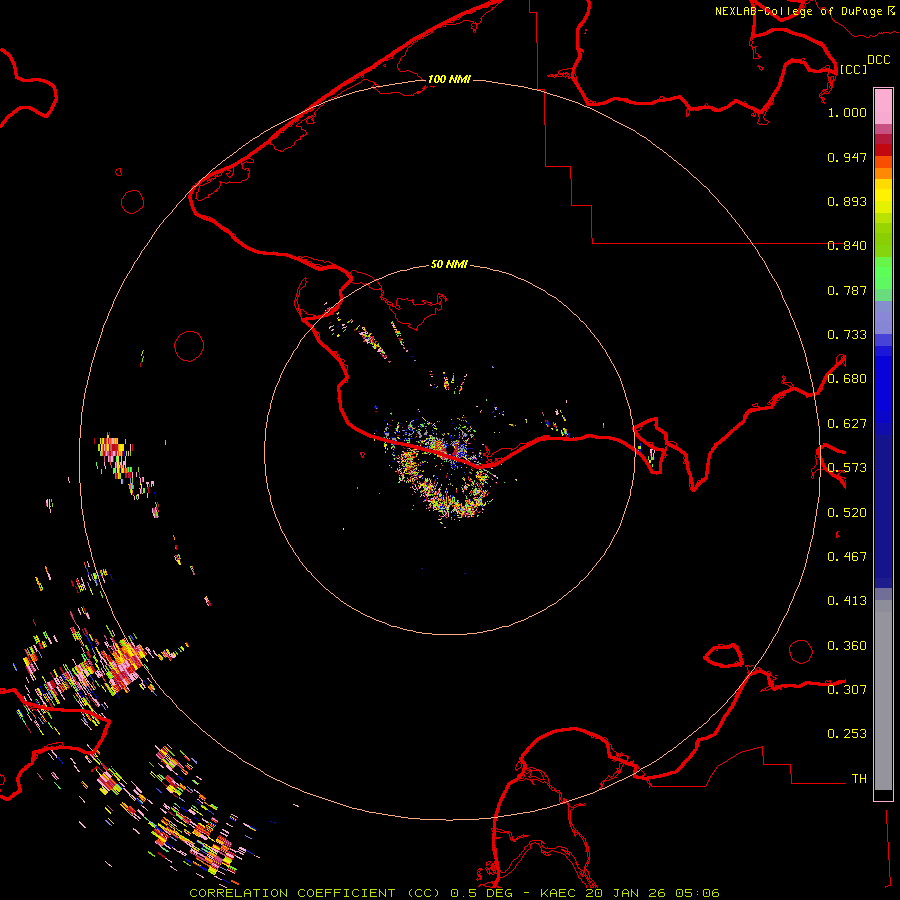
Task: Click the 0.840 scale value label
Action: click(847, 246)
